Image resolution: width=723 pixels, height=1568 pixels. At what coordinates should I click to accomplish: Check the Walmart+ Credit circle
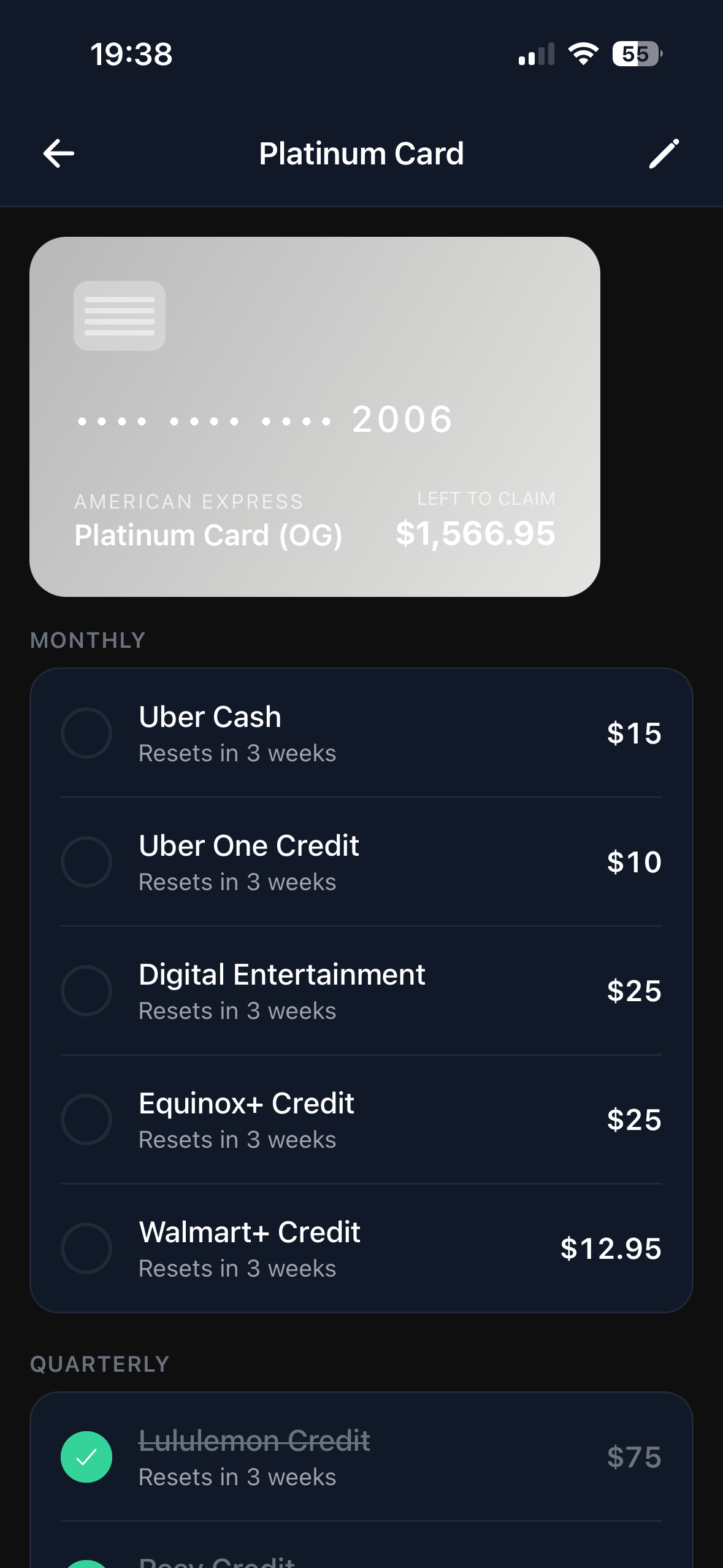(86, 1248)
